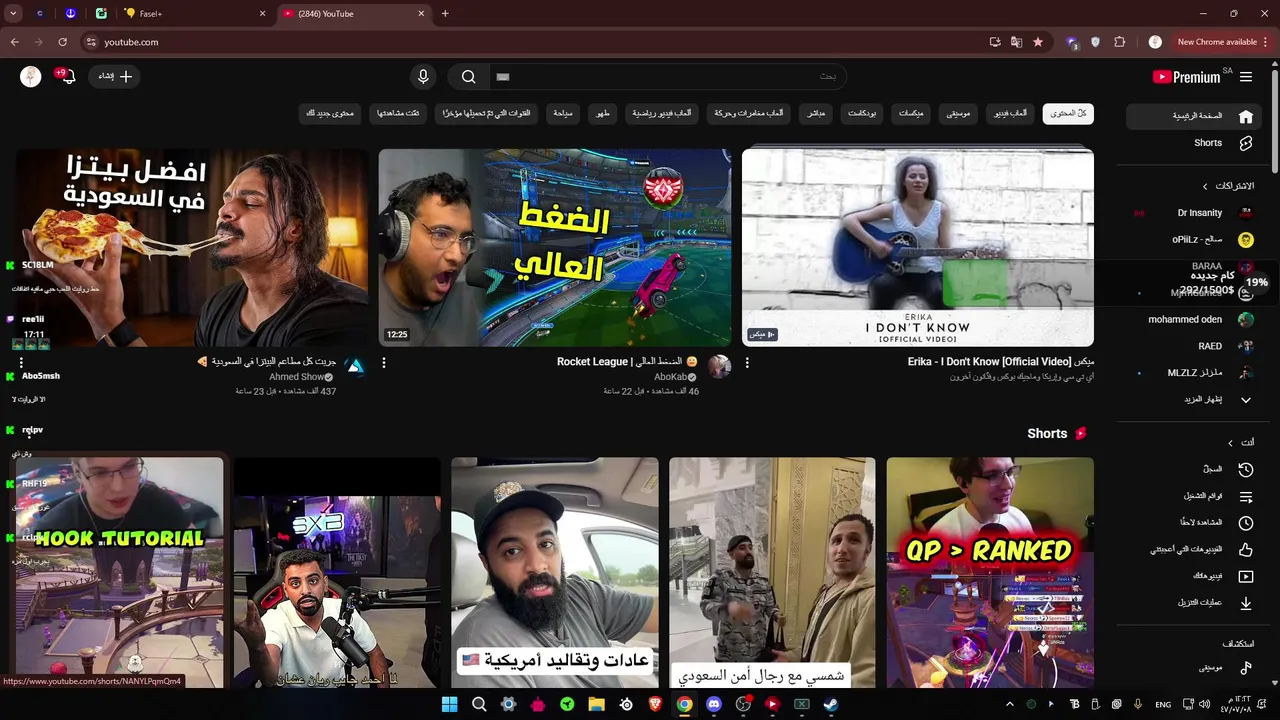Click the search magnifier icon
Image resolution: width=1280 pixels, height=720 pixels.
pos(468,77)
